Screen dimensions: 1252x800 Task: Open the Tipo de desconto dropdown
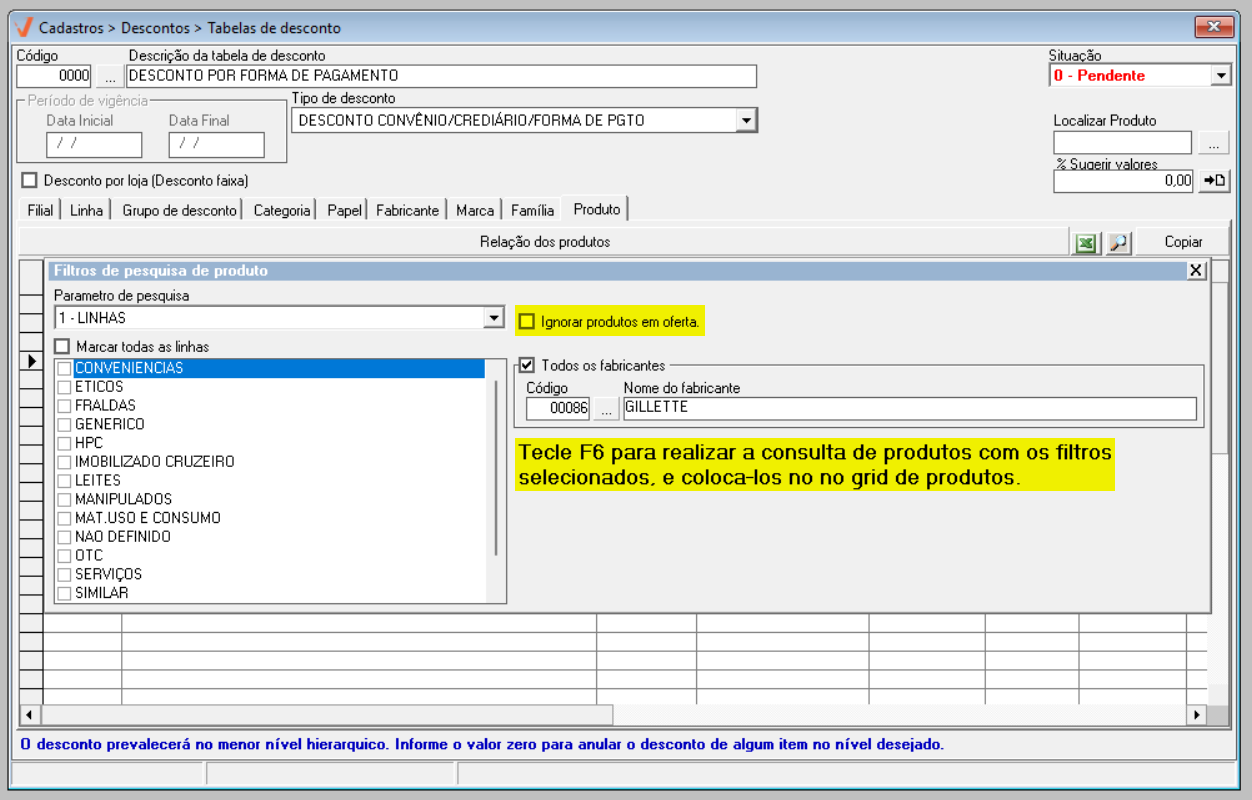click(745, 121)
